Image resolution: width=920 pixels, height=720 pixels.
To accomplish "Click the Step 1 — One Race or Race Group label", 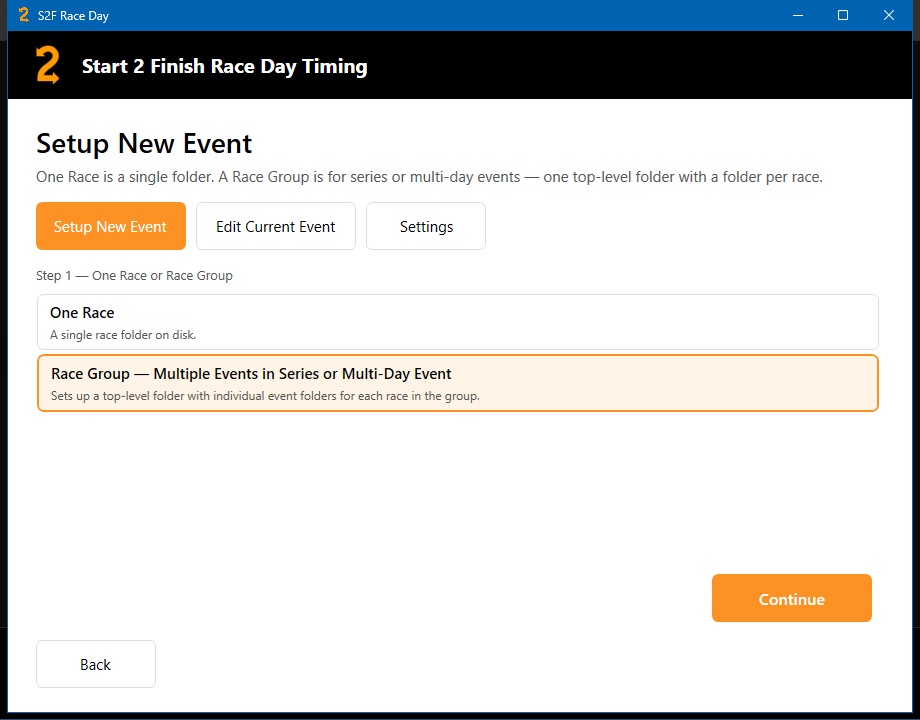I will [134, 276].
